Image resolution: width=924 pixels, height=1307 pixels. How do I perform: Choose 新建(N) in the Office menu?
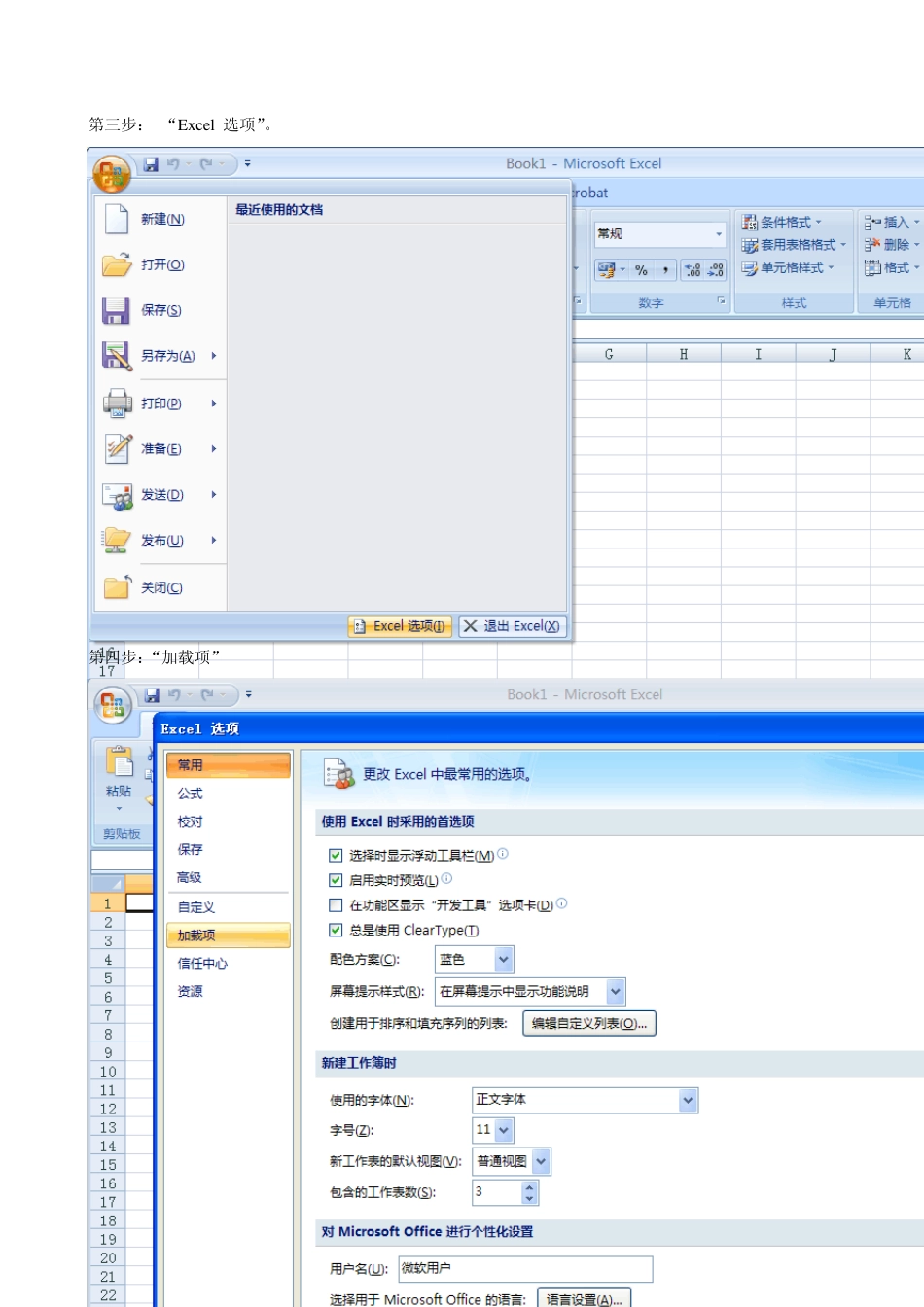click(x=161, y=220)
